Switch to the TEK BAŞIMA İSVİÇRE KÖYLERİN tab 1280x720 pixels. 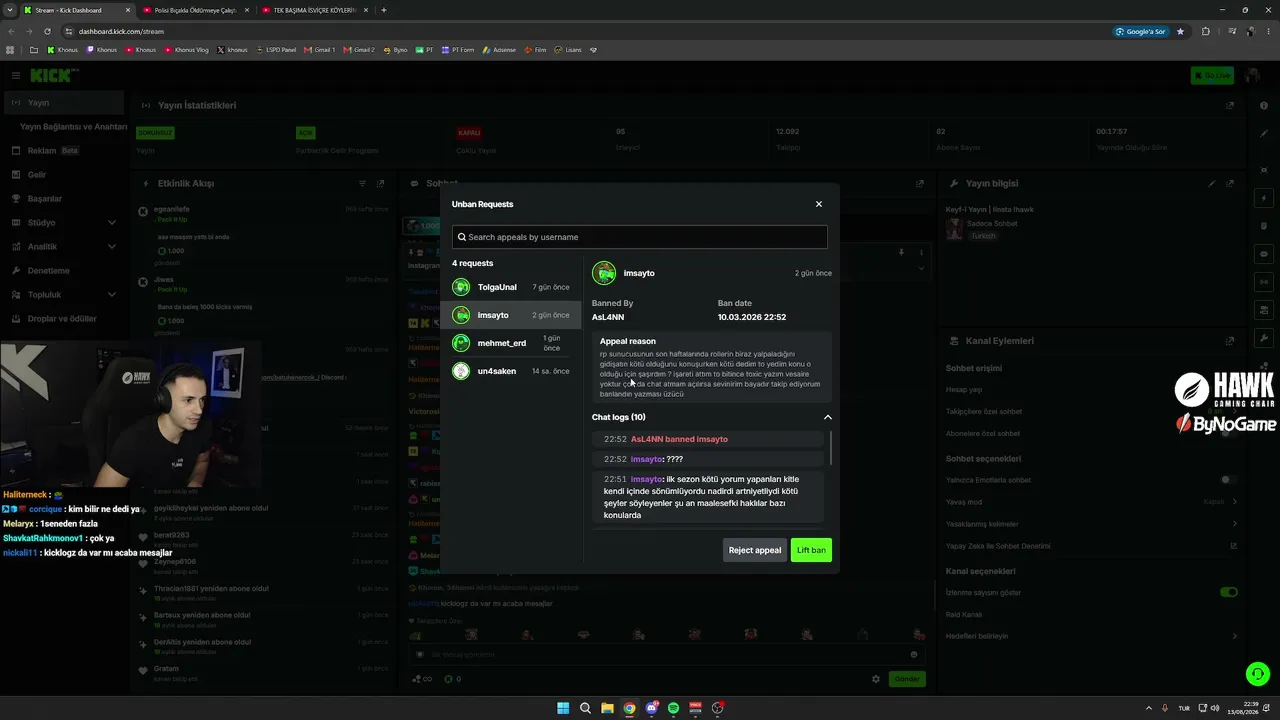[x=313, y=10]
